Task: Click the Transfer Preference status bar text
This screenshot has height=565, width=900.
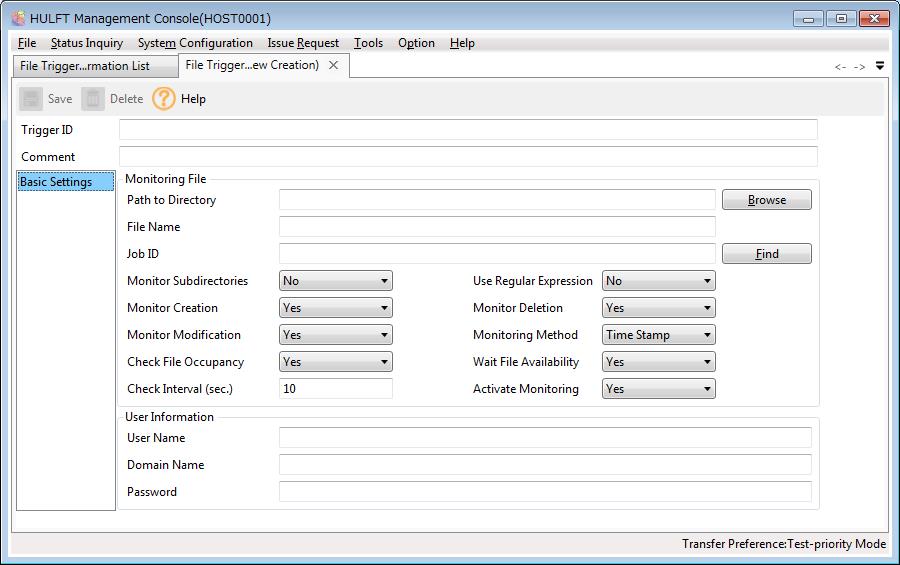Action: tap(784, 544)
